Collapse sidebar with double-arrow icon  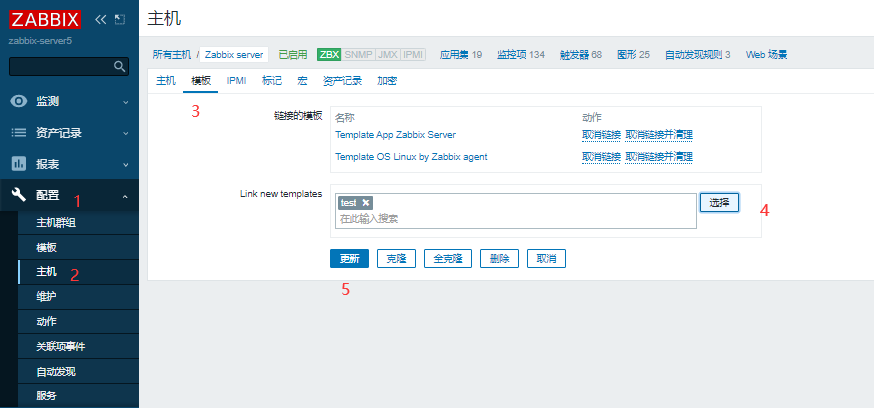coord(100,20)
